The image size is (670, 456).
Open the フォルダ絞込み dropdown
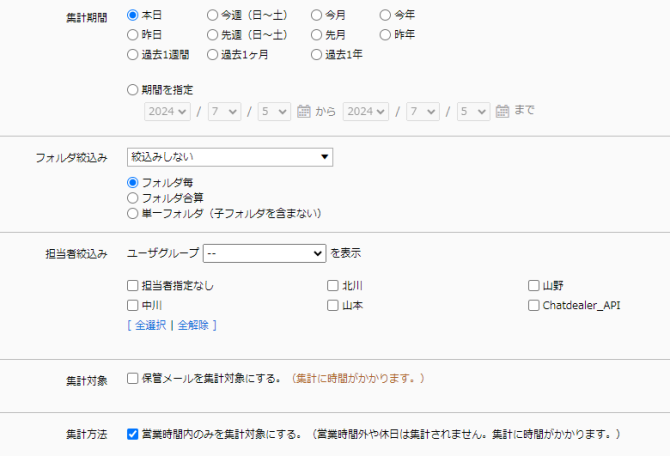tap(230, 157)
